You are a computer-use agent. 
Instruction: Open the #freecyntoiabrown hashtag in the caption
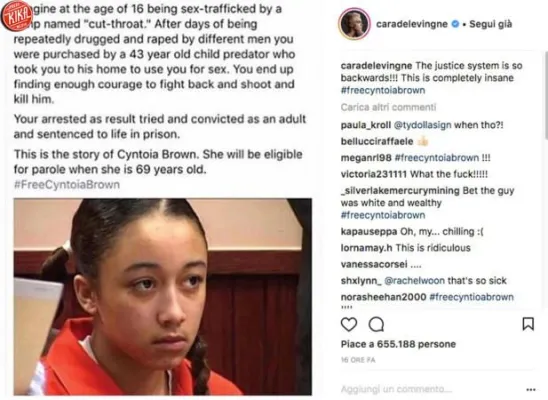point(383,90)
